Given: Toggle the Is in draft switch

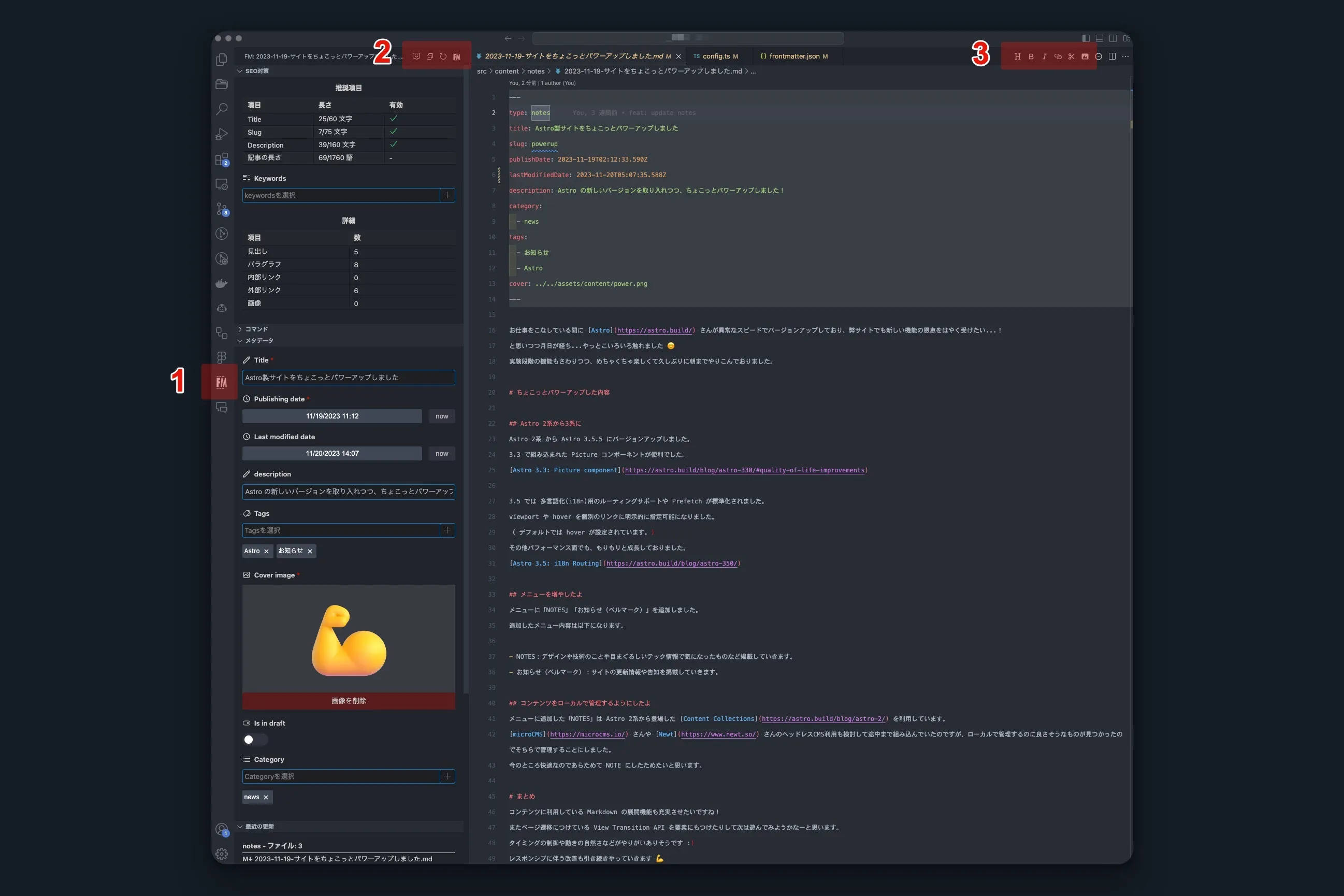Looking at the screenshot, I should click(254, 740).
